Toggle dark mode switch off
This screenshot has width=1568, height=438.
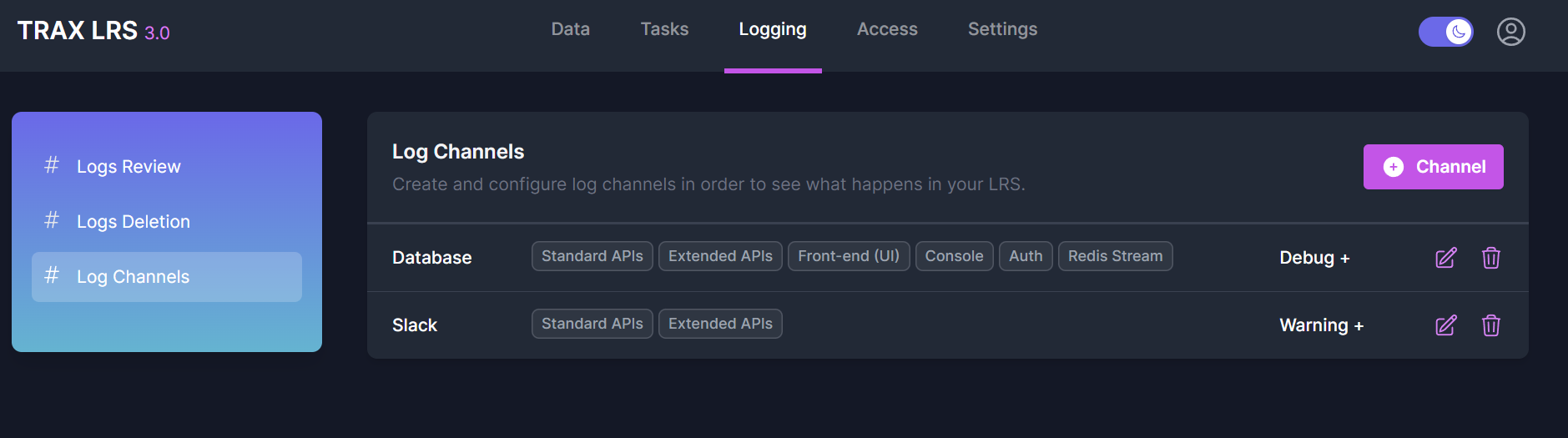[x=1445, y=32]
